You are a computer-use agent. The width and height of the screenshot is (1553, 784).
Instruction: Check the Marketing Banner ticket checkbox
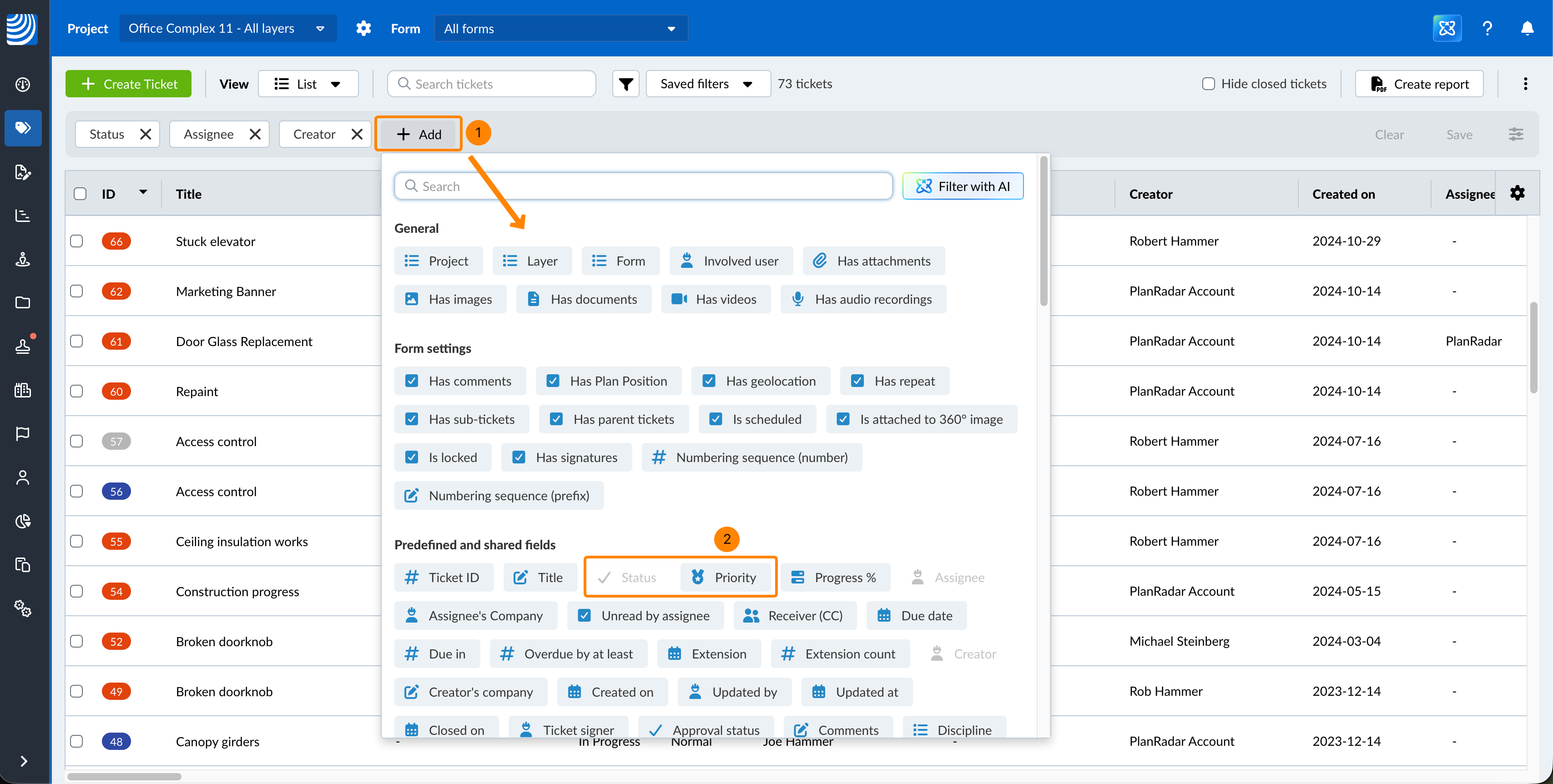point(76,291)
